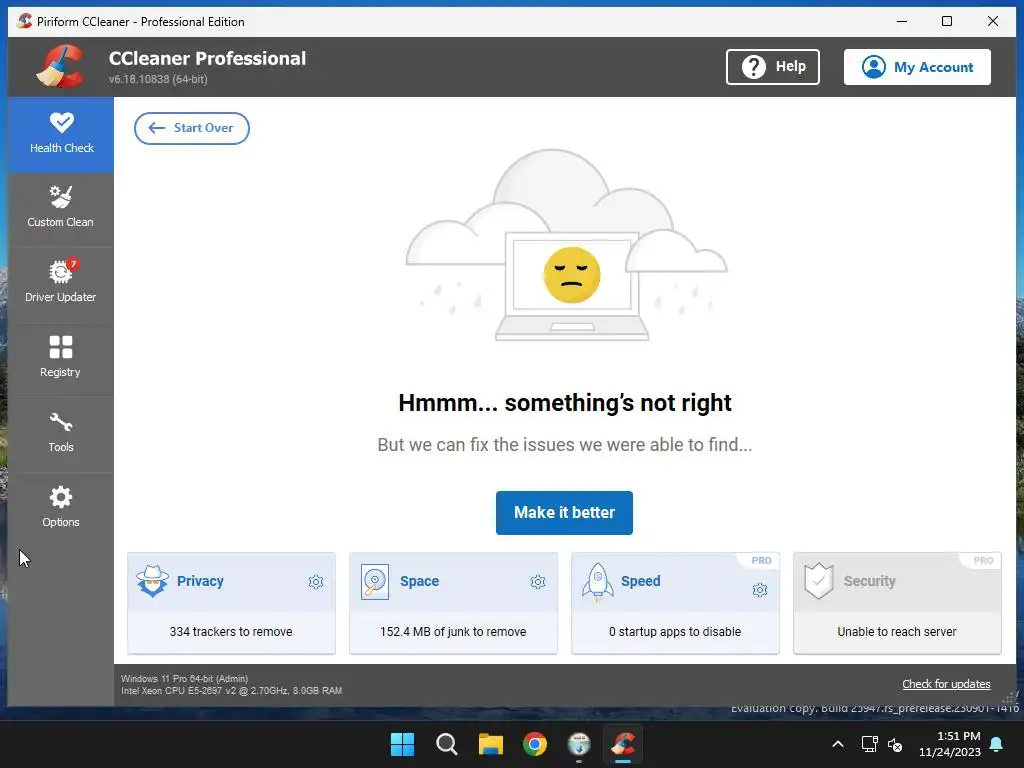1024x768 pixels.
Task: Open the Tools section
Action: [61, 434]
